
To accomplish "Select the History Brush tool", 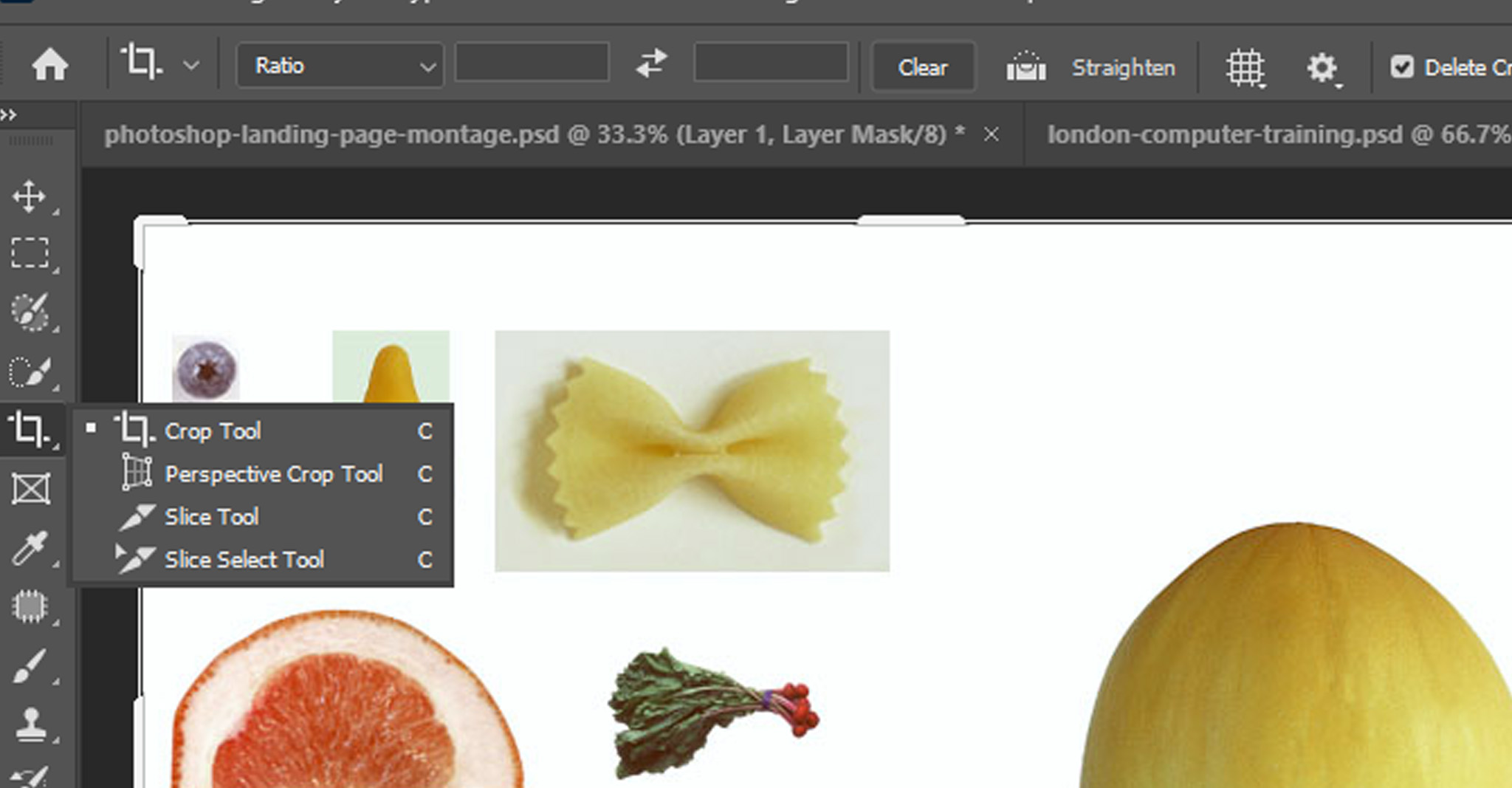I will click(x=30, y=777).
